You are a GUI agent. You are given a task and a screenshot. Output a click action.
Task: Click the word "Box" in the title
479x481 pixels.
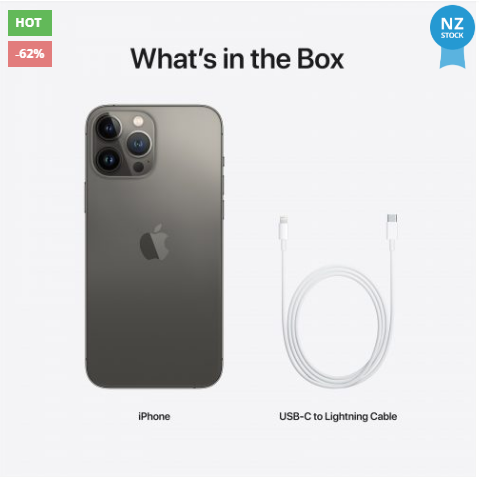click(320, 59)
